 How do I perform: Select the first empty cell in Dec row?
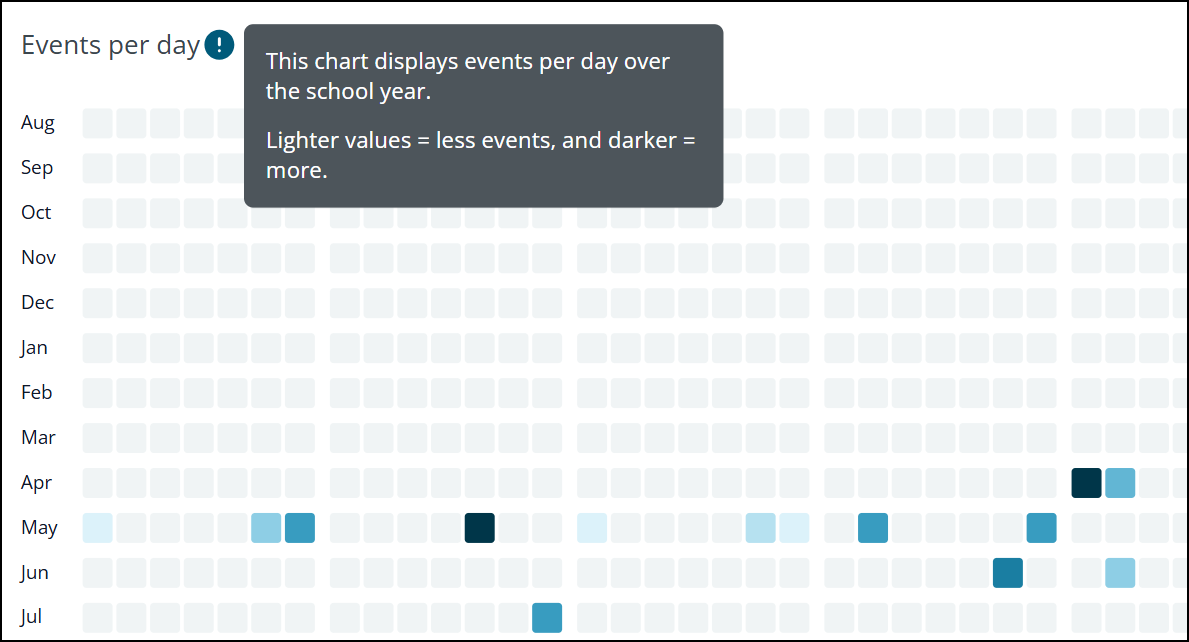98,303
